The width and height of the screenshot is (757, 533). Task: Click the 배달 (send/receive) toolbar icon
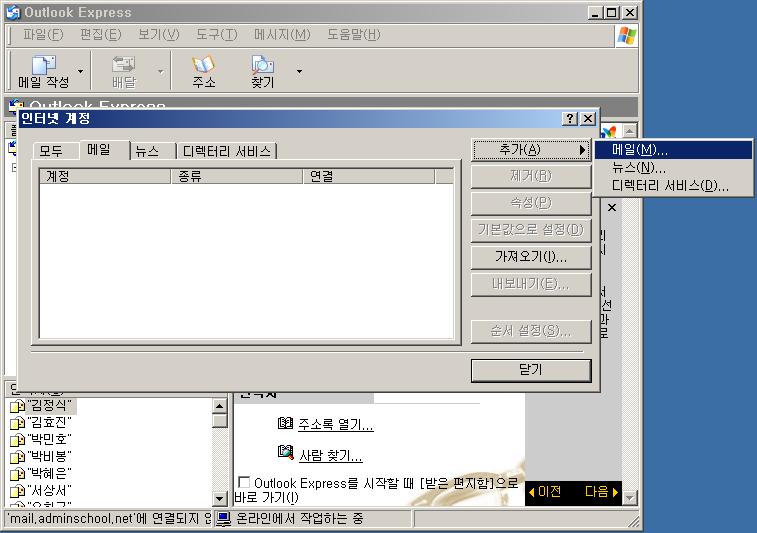123,66
